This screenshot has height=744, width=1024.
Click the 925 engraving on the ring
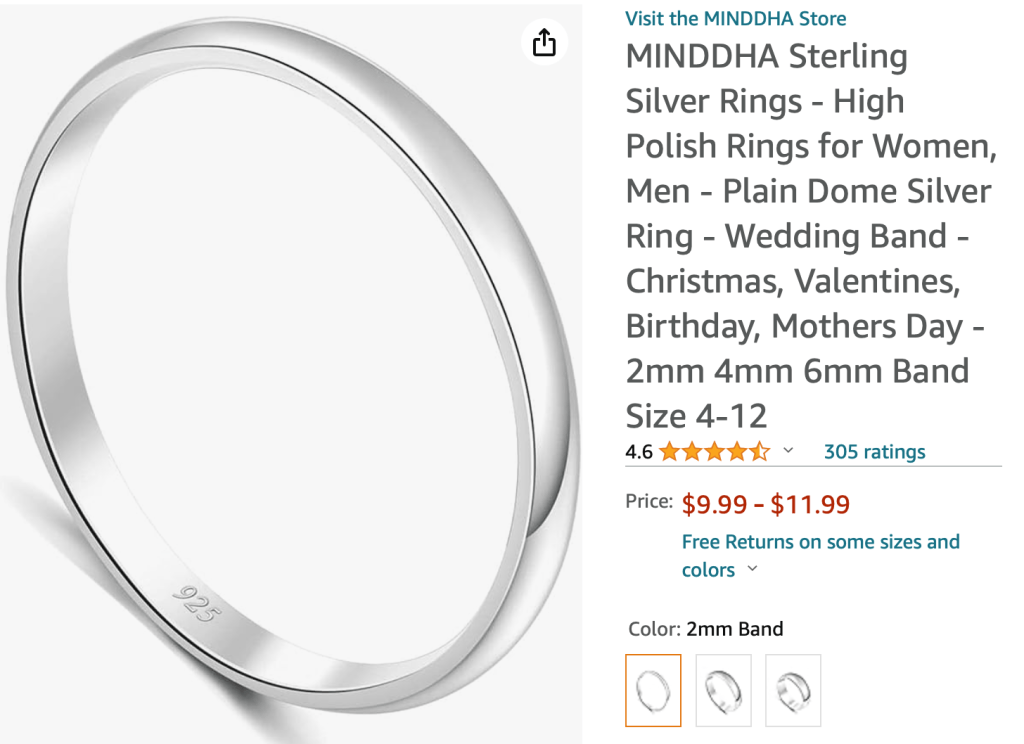[x=194, y=601]
